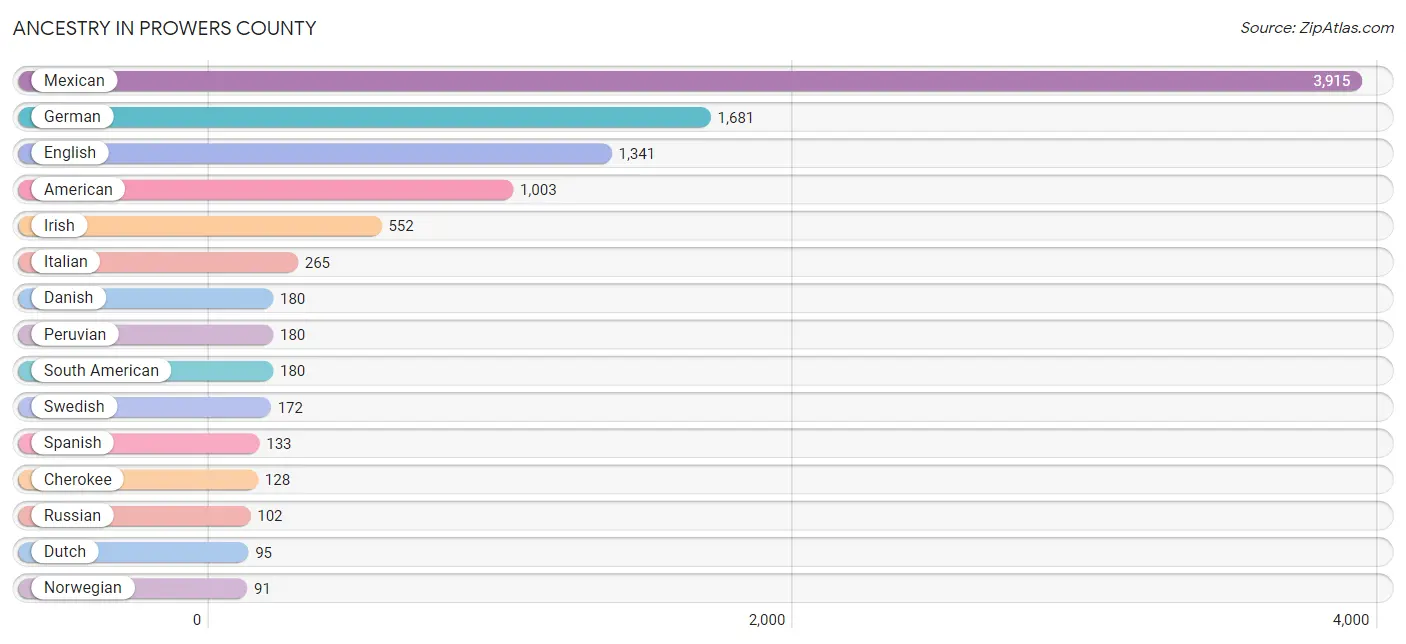
Task: Click the 3,915 value on Mexican bar
Action: 1332,82
